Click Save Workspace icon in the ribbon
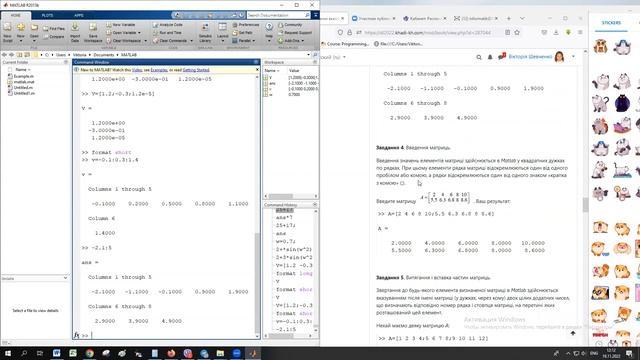This screenshot has width=640, height=360. [x=93, y=32]
